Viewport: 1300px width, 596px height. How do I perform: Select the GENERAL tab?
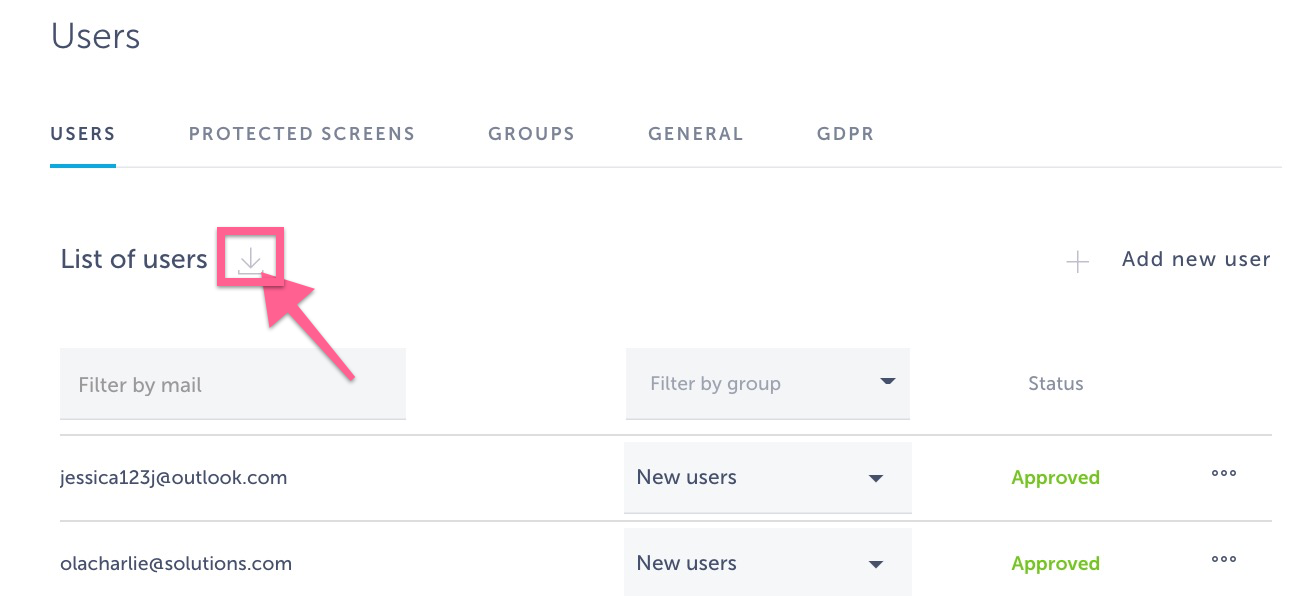[x=695, y=133]
